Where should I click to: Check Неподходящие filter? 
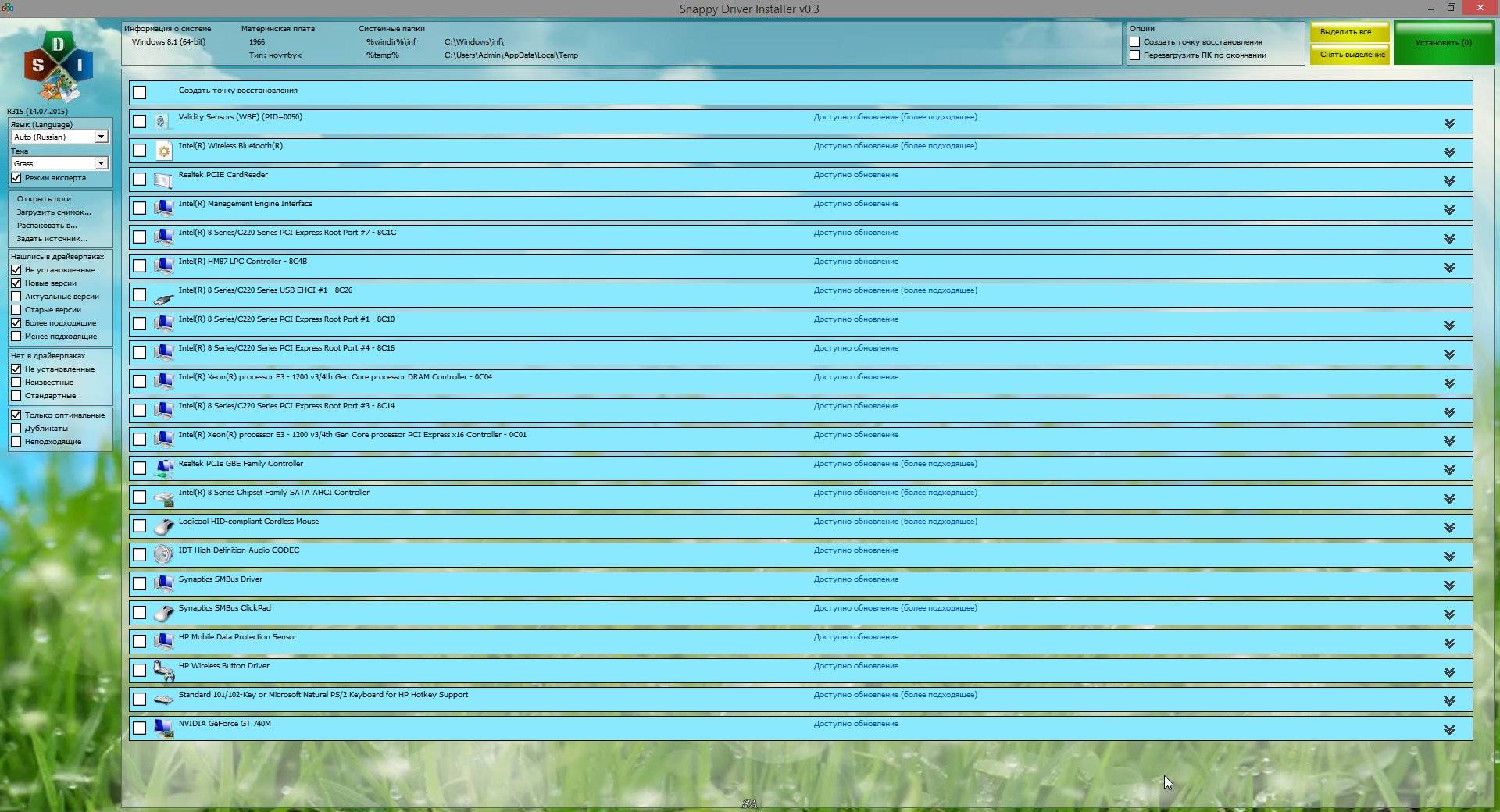tap(16, 442)
